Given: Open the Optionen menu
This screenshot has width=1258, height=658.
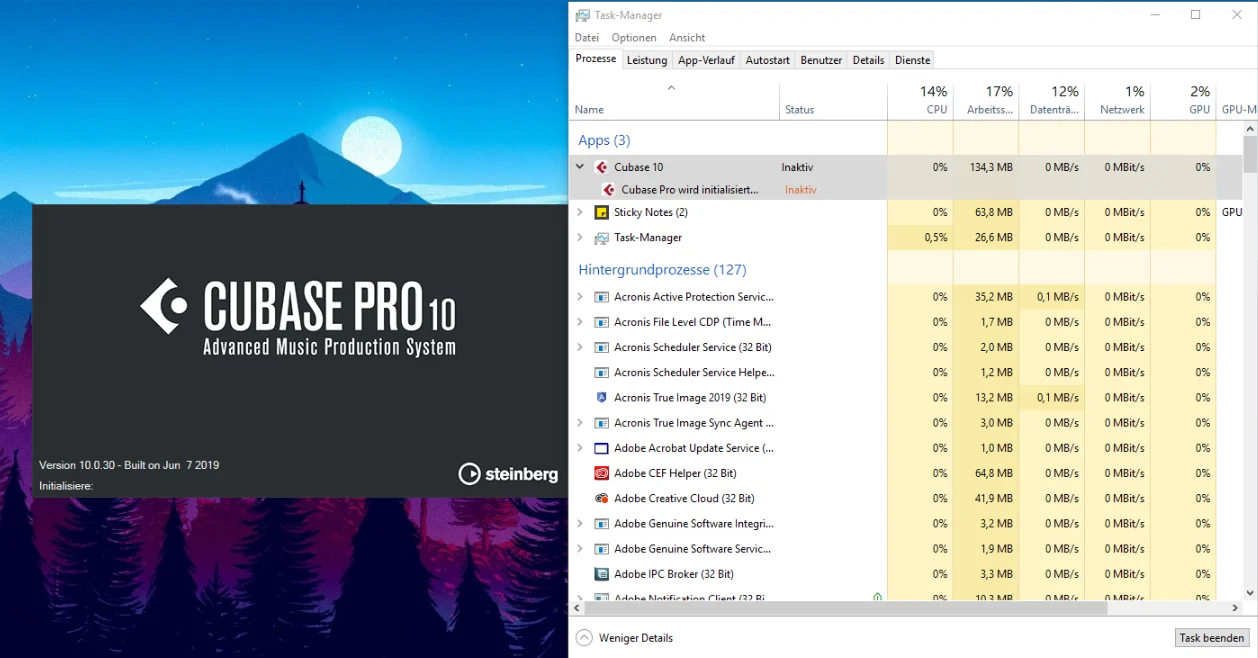Looking at the screenshot, I should tap(634, 38).
